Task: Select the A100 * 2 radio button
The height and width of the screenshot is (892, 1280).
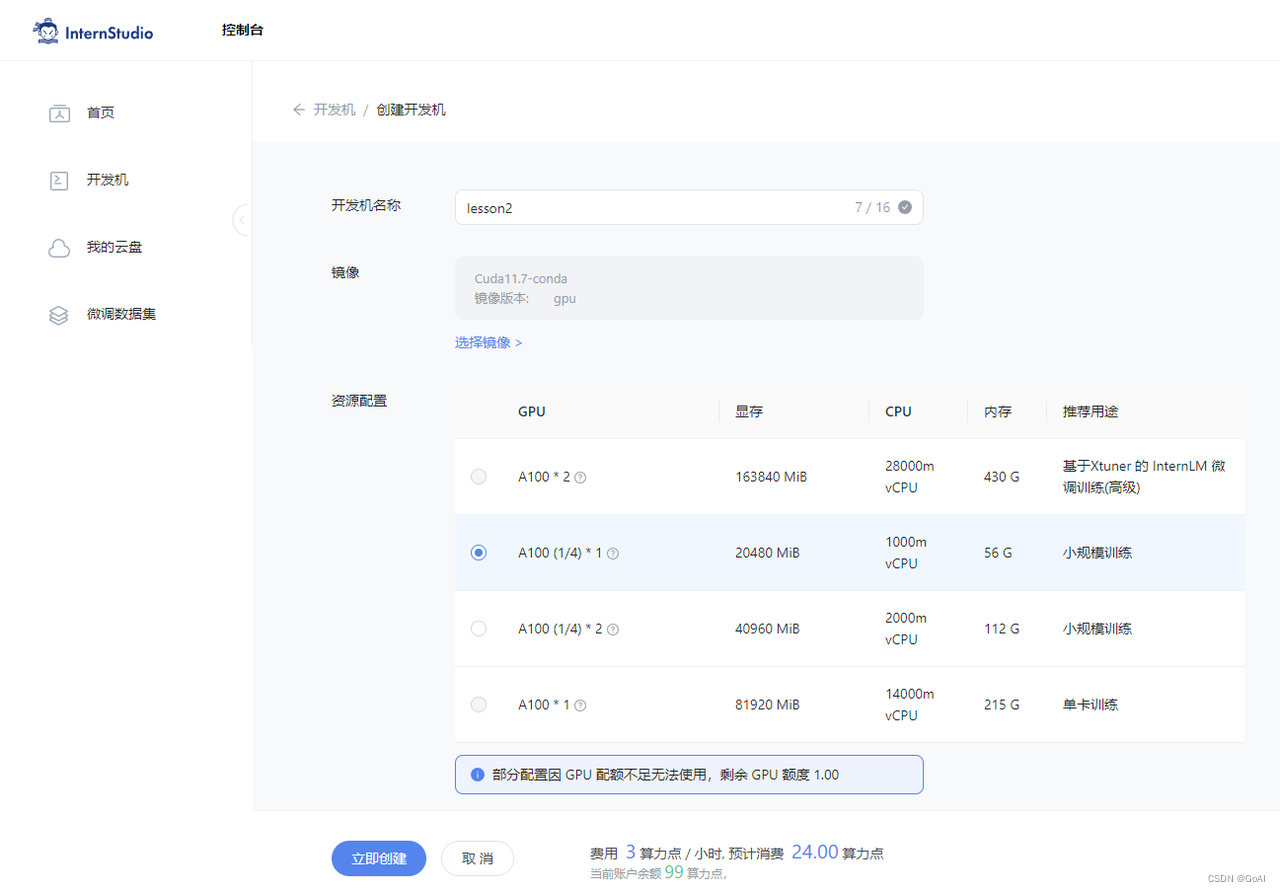Action: point(478,477)
